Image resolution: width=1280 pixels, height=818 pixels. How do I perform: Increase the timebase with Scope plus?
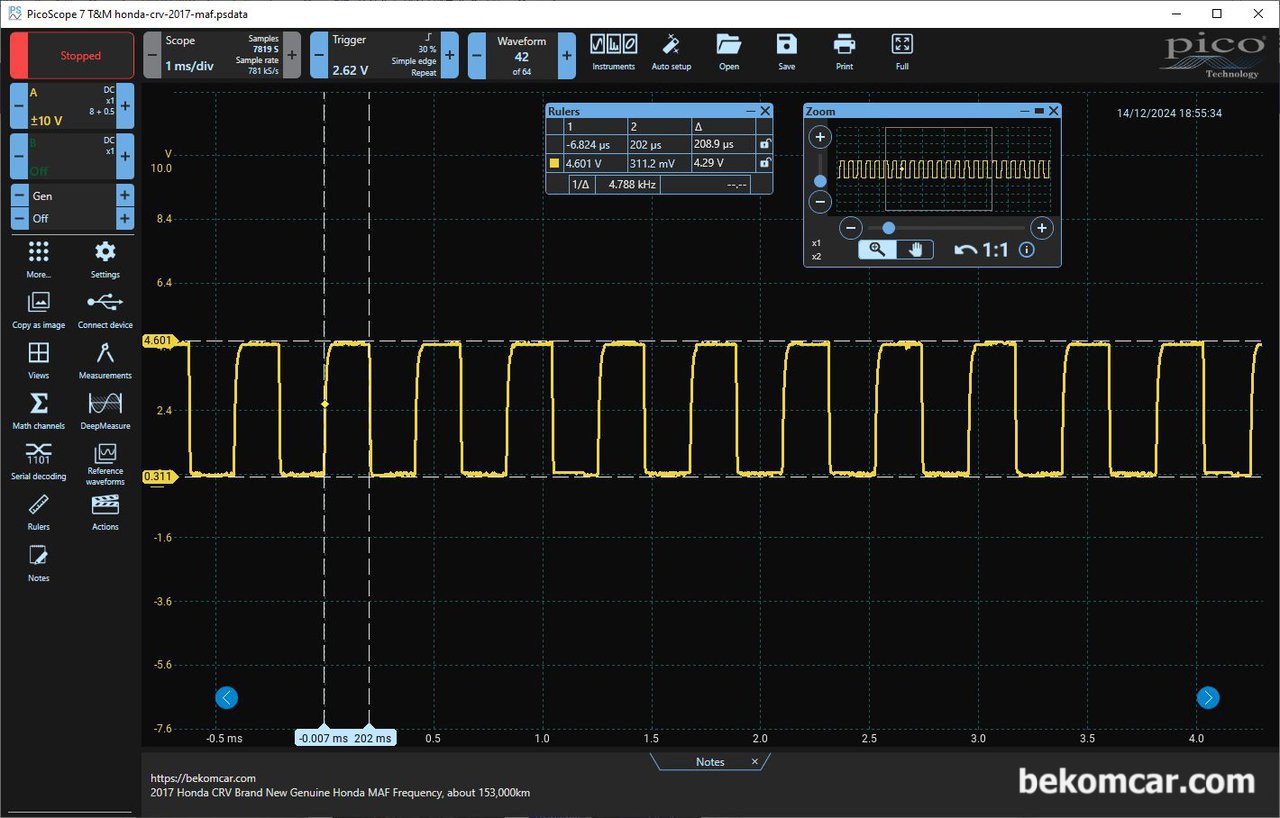[292, 55]
